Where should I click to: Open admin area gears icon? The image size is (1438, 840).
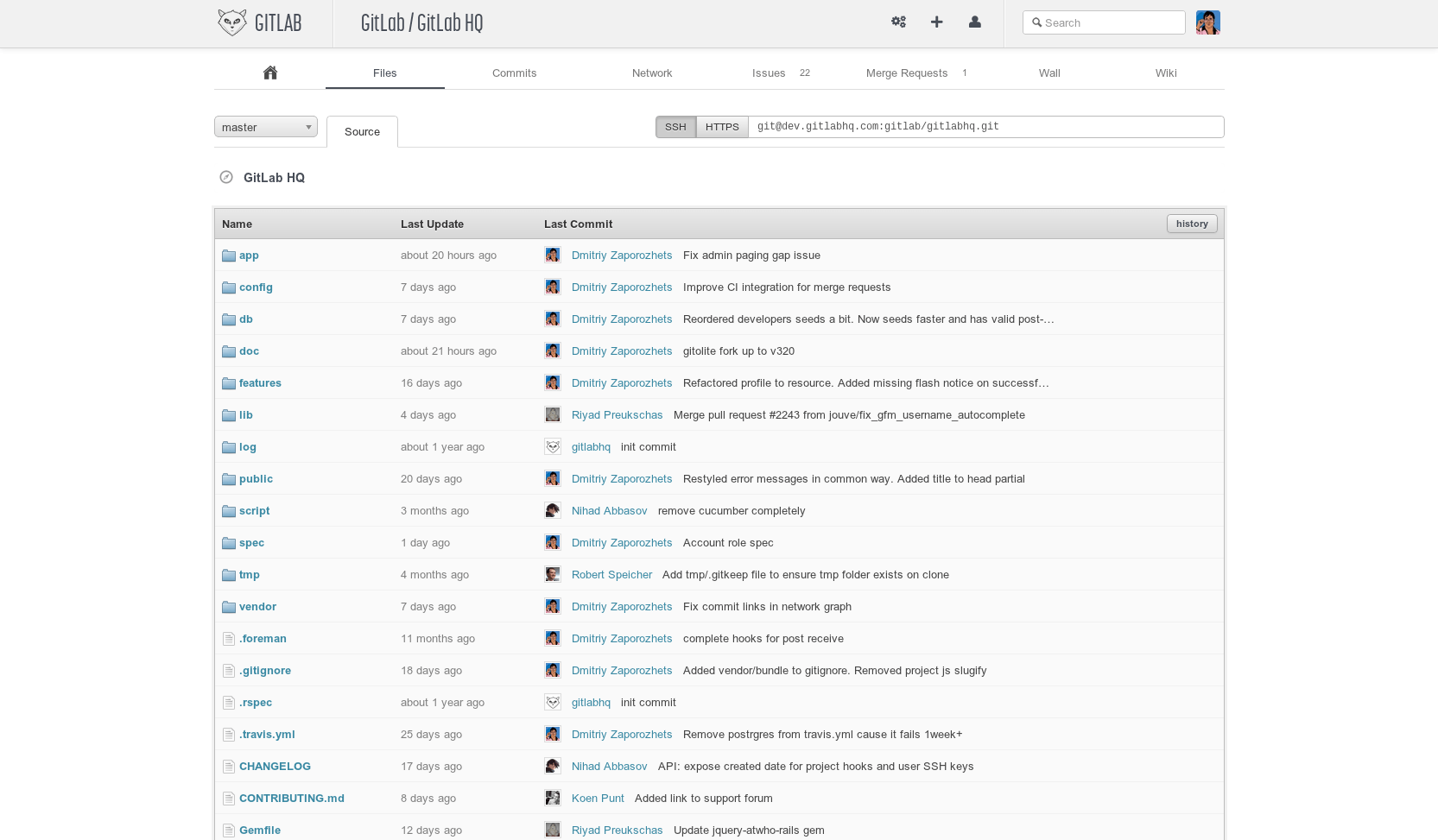(898, 22)
